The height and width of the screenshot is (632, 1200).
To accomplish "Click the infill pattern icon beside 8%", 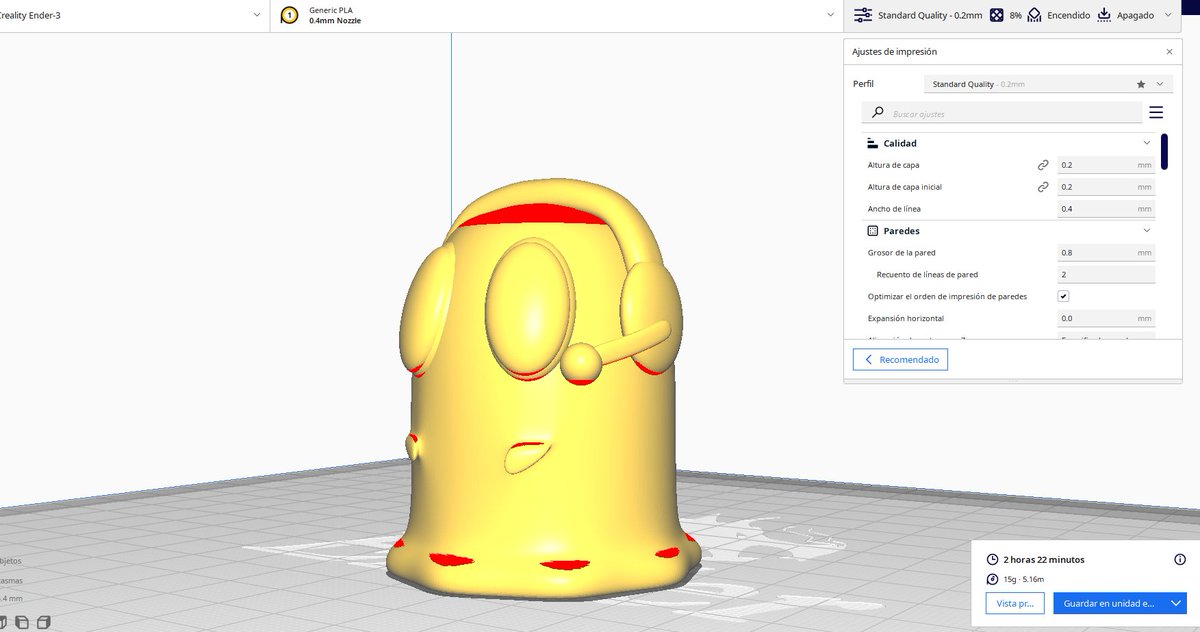I will 997,15.
